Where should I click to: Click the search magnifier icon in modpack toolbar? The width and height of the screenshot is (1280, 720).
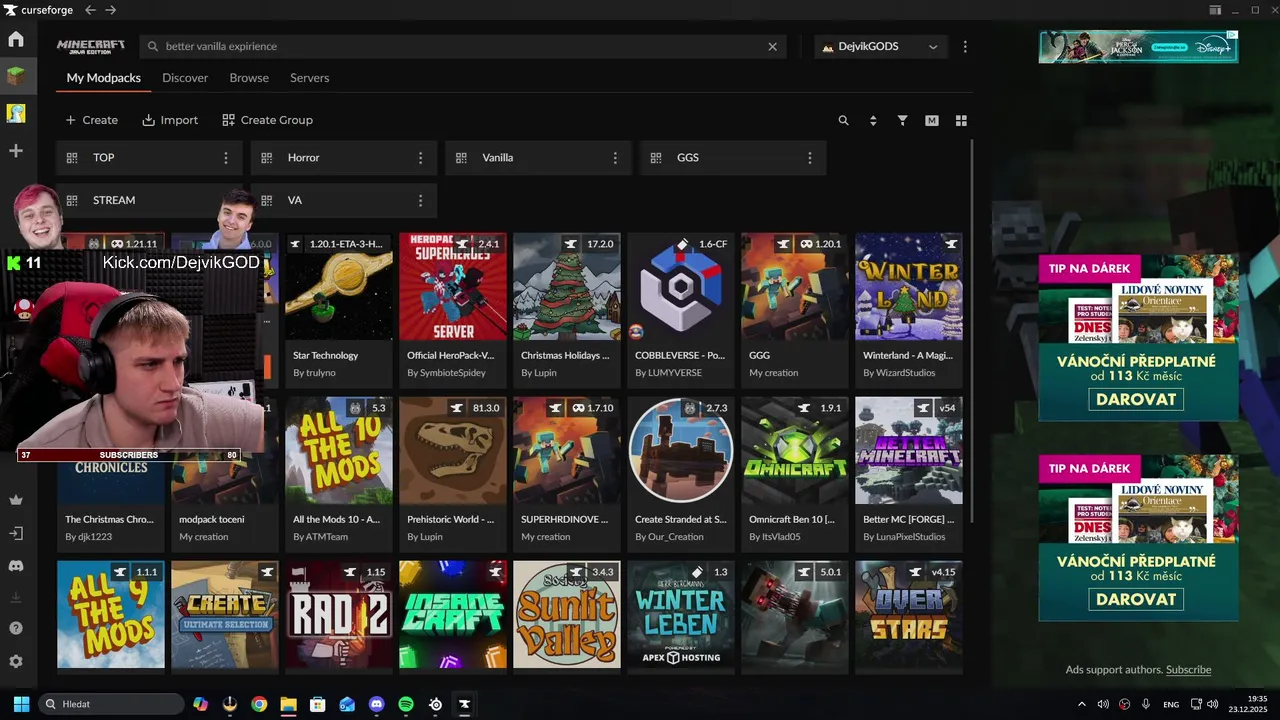843,120
